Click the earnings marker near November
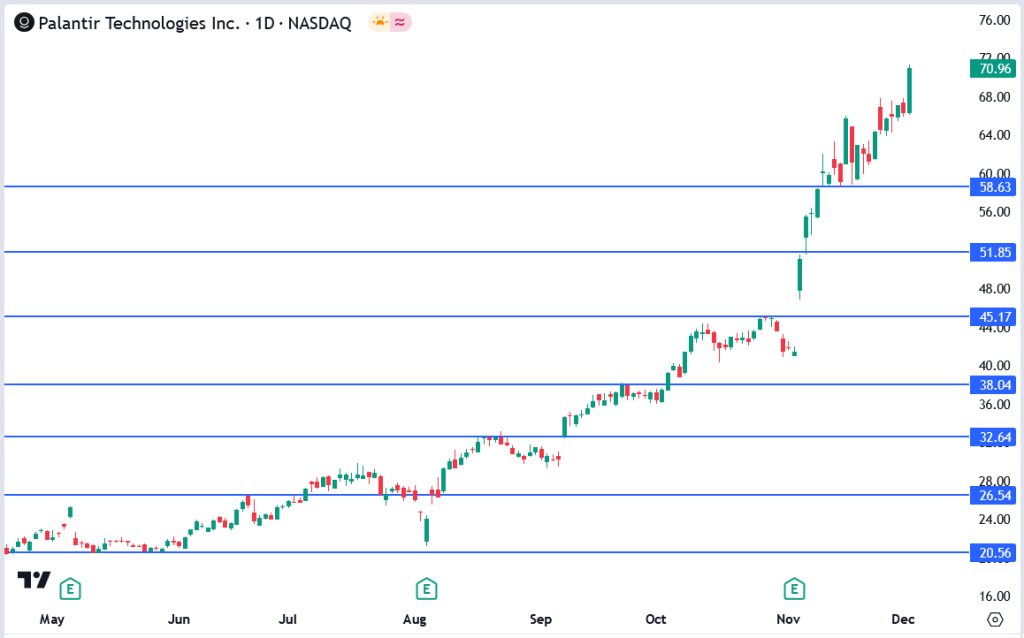This screenshot has height=638, width=1024. click(795, 589)
